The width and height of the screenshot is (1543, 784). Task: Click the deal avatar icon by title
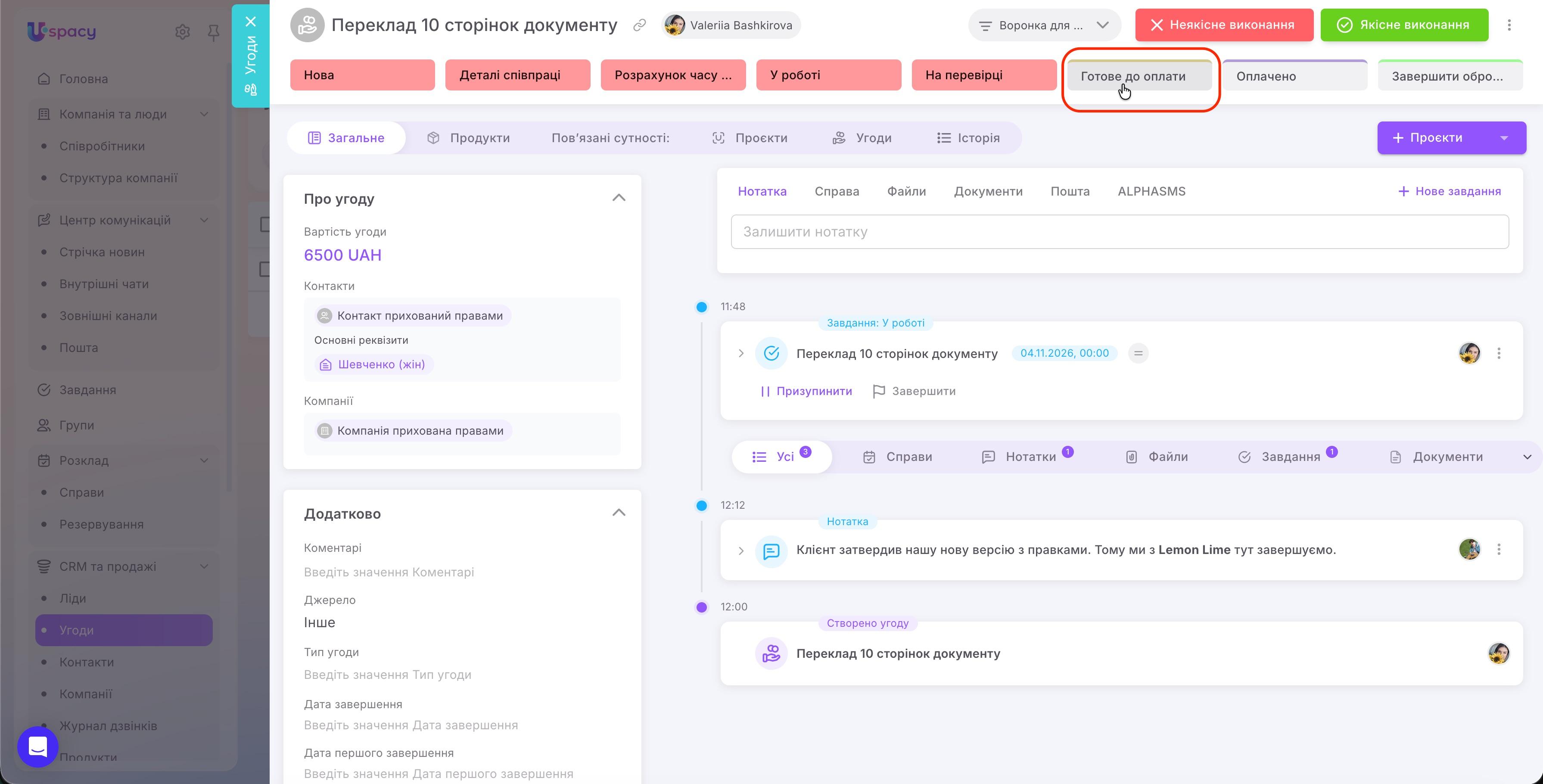pos(307,25)
